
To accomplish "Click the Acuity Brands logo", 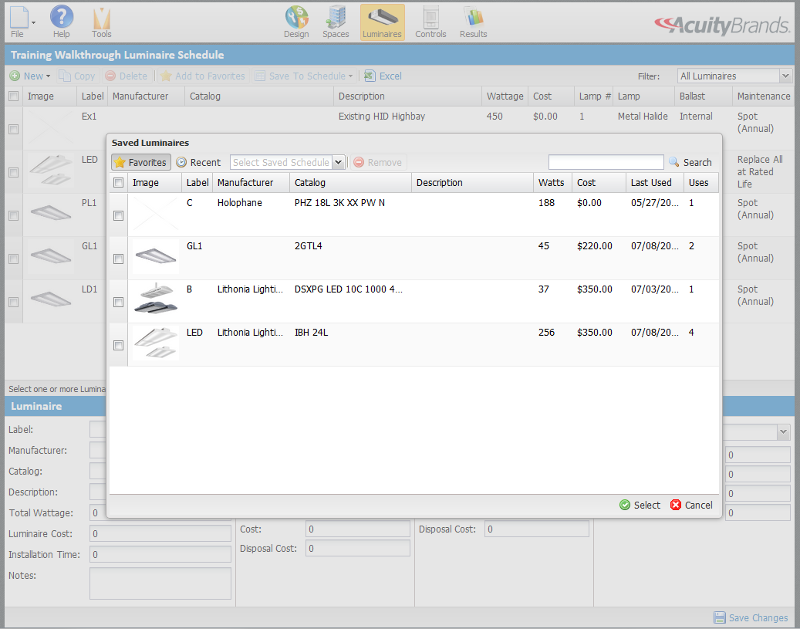I will (x=722, y=24).
